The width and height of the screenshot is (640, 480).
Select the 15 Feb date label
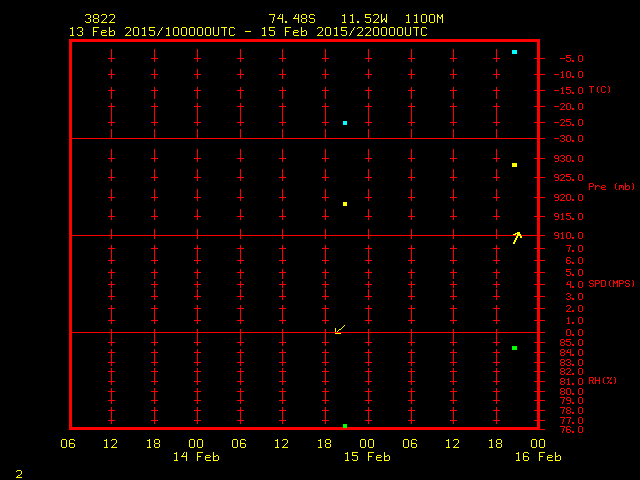[367, 456]
